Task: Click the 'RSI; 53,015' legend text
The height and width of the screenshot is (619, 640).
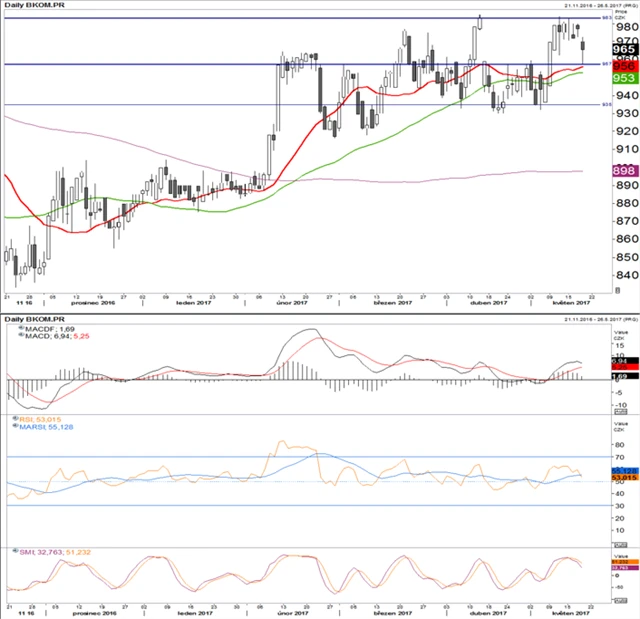Action: coord(40,419)
